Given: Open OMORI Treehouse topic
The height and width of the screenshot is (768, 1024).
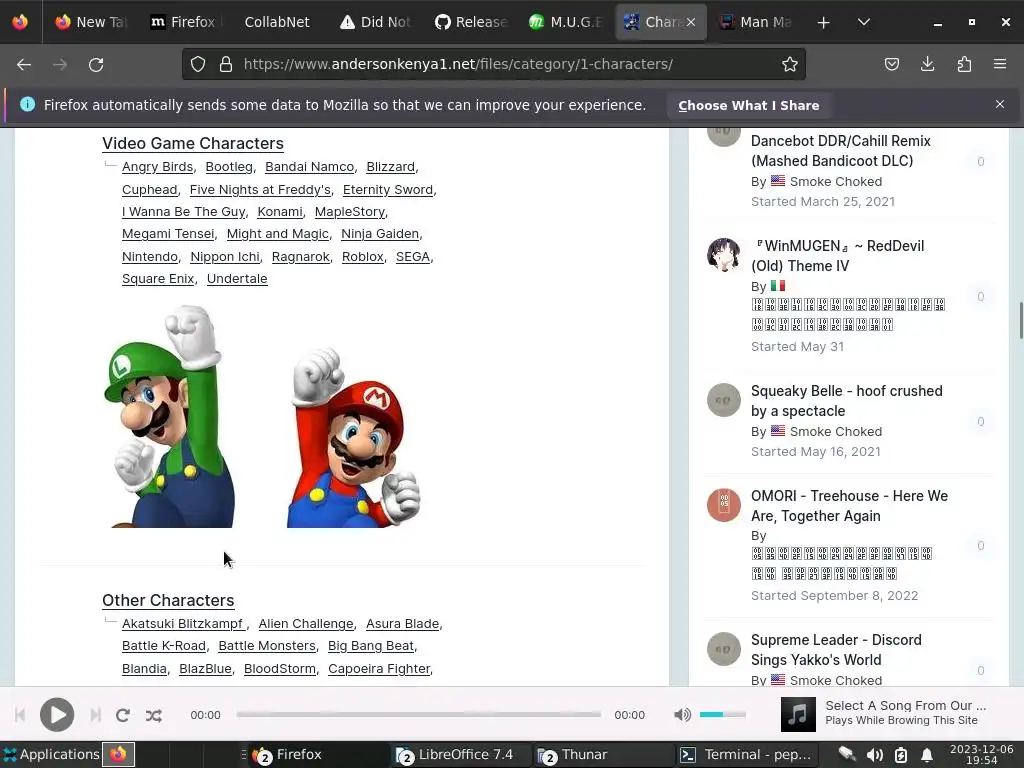Looking at the screenshot, I should pyautogui.click(x=849, y=505).
